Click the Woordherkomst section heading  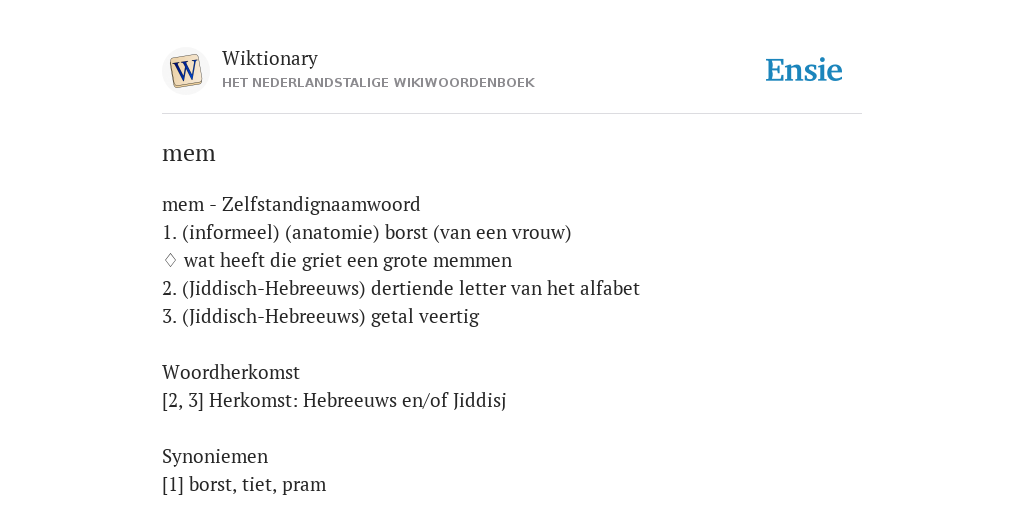(231, 372)
